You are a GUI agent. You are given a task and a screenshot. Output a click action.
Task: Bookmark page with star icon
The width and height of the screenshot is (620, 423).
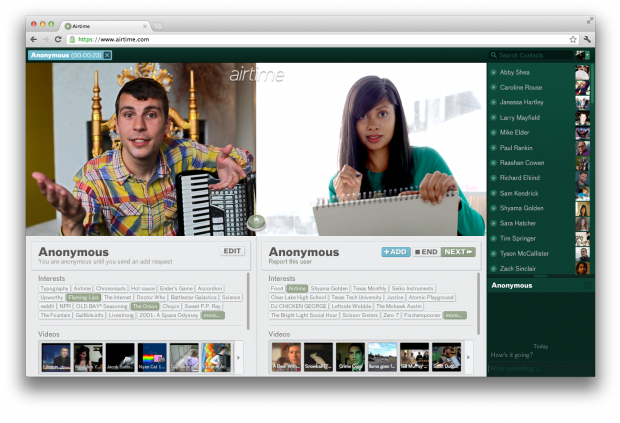point(573,40)
